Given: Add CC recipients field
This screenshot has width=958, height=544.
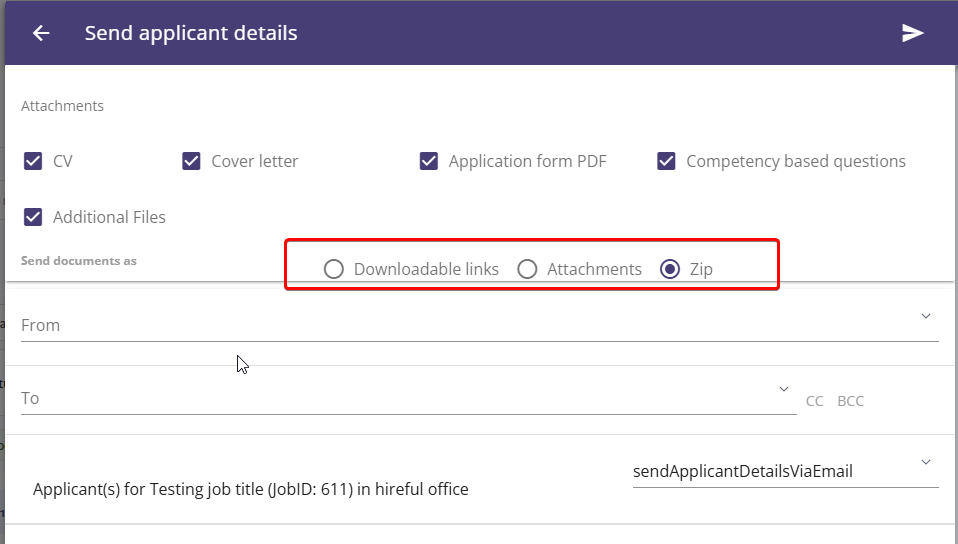Looking at the screenshot, I should click(x=814, y=401).
